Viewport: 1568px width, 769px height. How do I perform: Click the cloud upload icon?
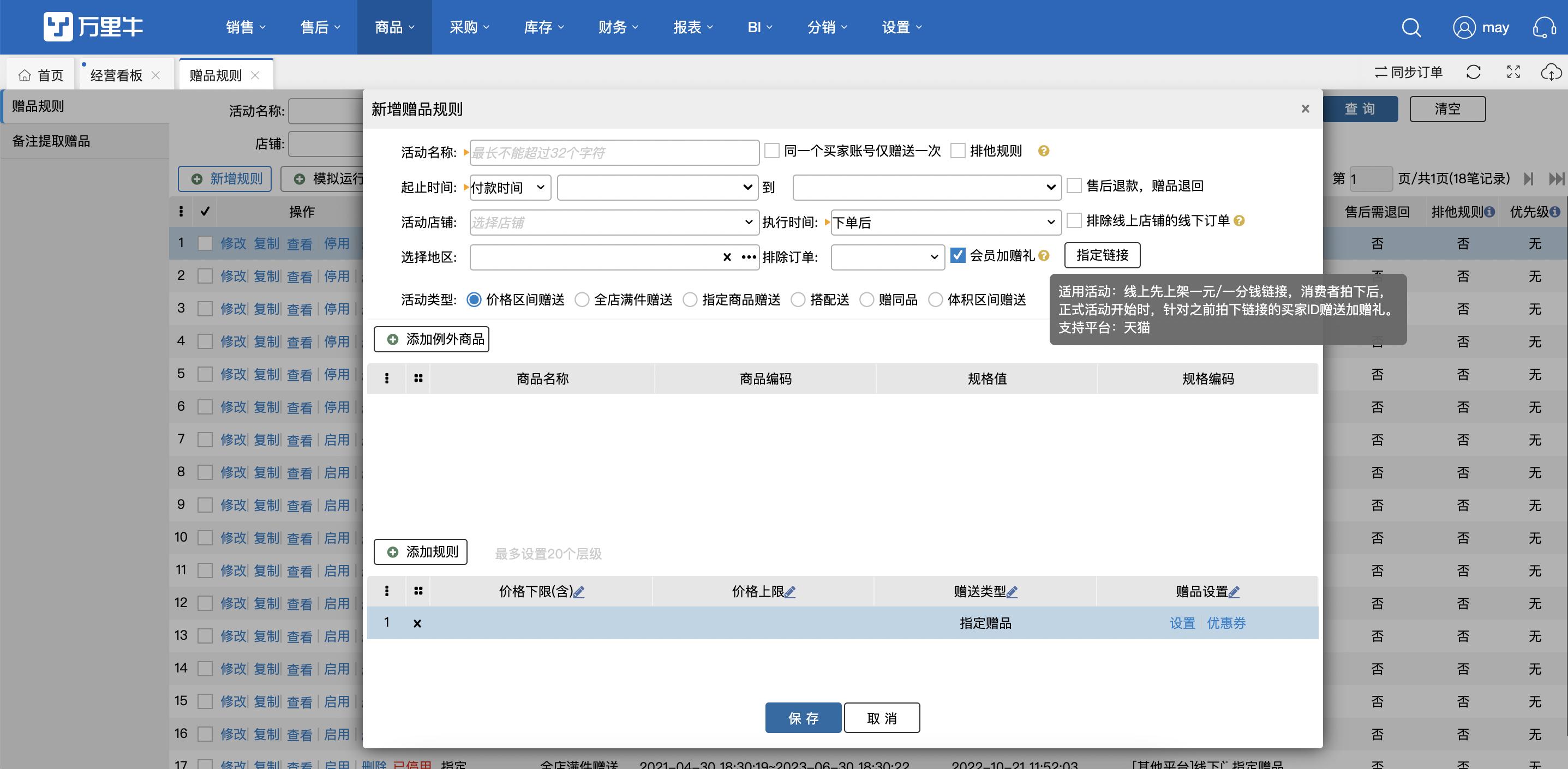pos(1551,73)
